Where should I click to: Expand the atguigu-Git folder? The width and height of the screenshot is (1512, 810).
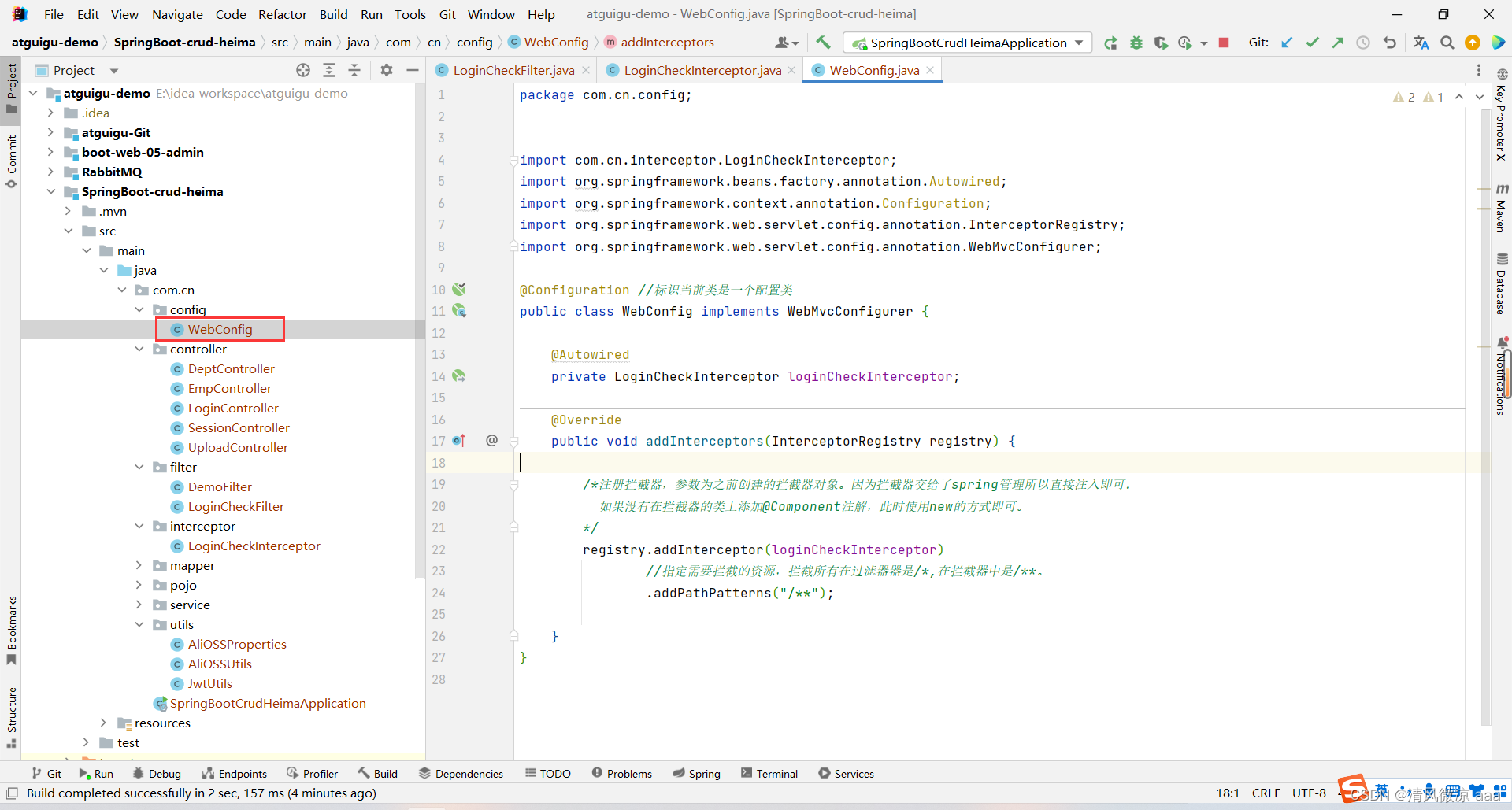click(x=50, y=132)
